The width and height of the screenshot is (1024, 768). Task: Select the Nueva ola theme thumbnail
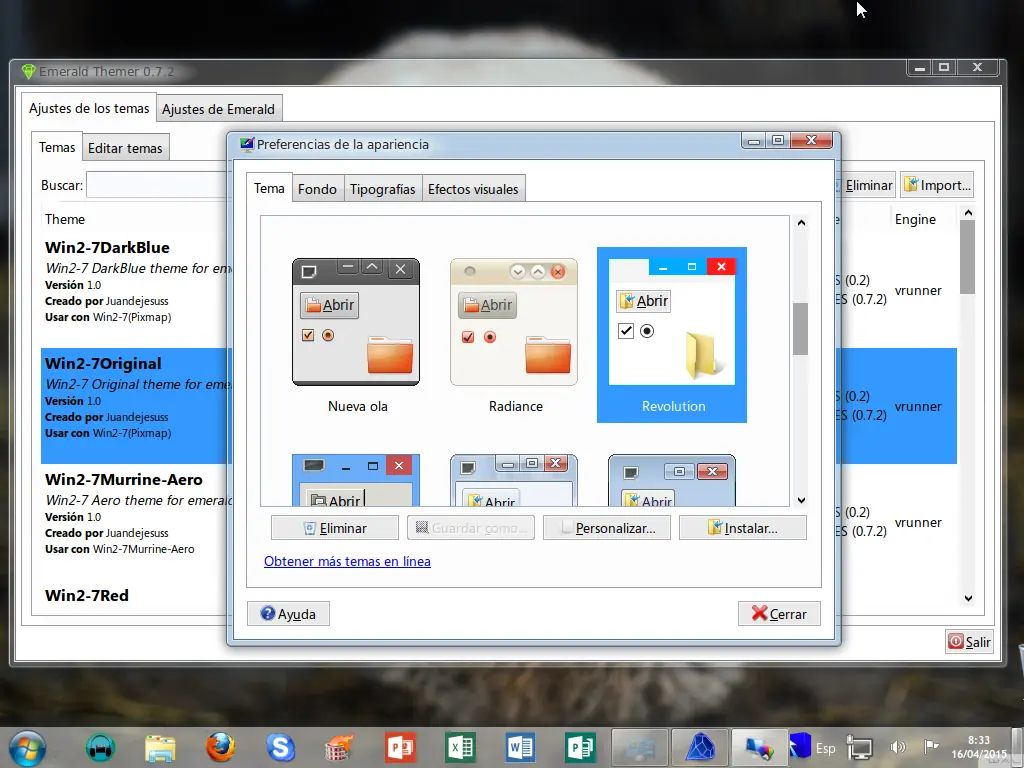(x=357, y=335)
